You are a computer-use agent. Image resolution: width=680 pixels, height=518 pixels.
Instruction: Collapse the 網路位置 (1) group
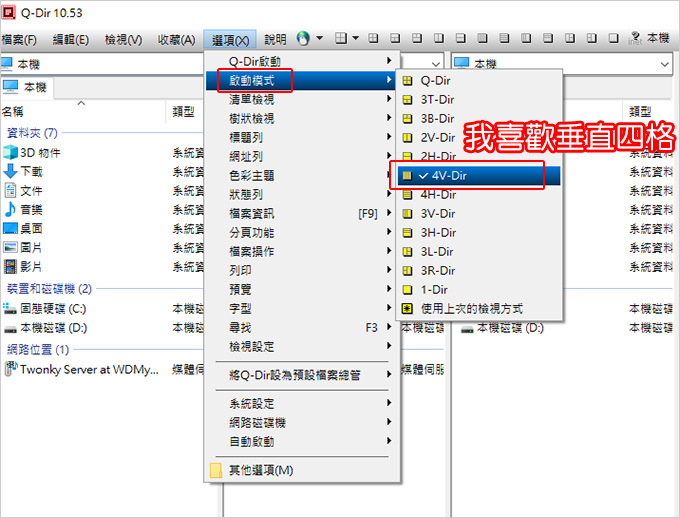tap(38, 349)
